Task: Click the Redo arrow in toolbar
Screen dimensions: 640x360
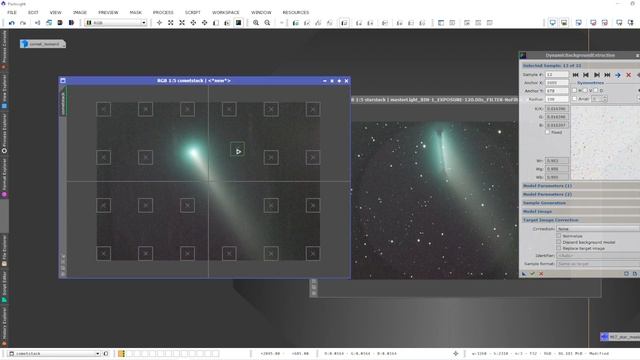Action: [23, 23]
